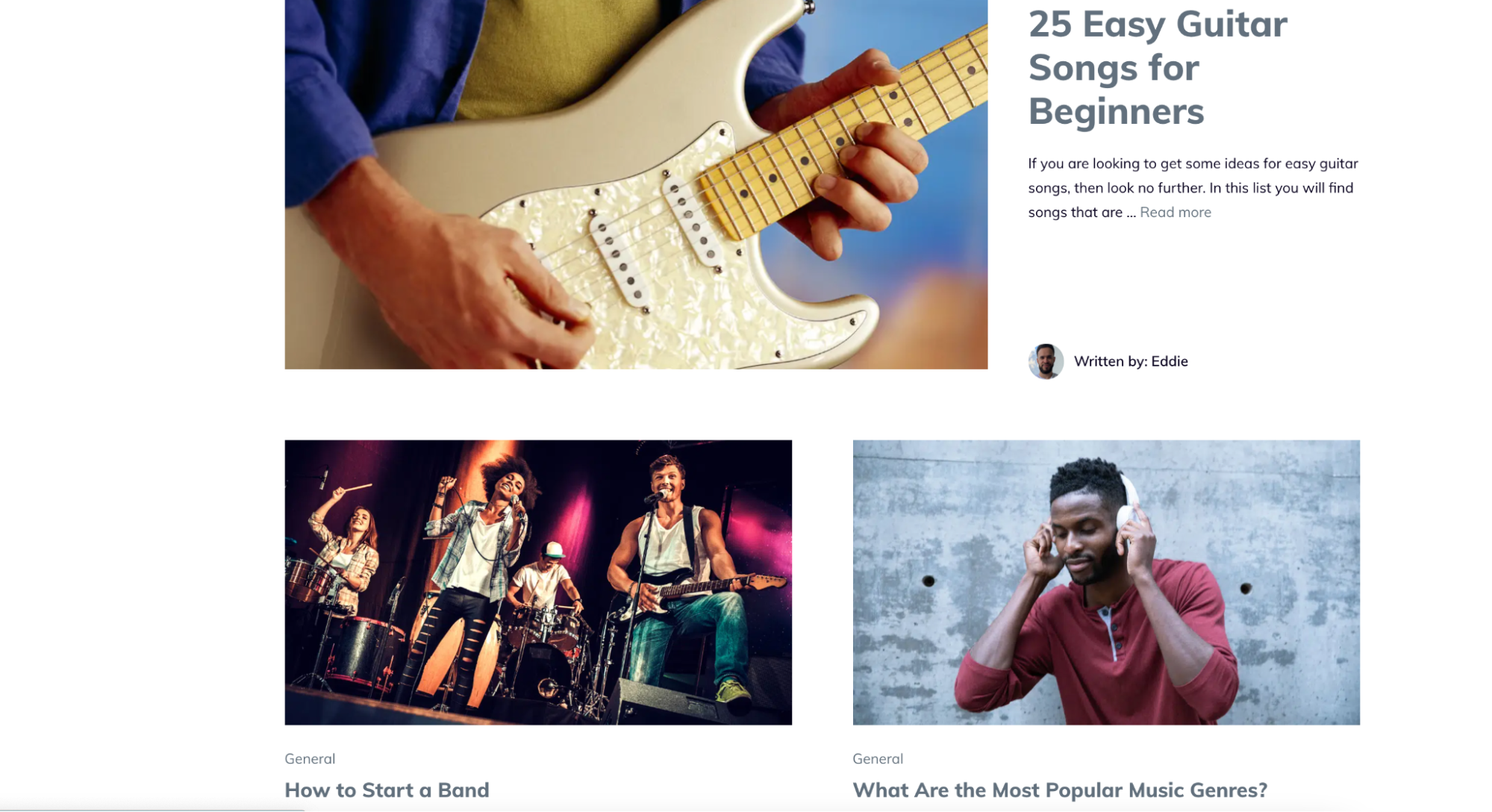Viewport: 1492px width, 812px height.
Task: Click the guitar article excerpt paragraph
Action: [1193, 188]
